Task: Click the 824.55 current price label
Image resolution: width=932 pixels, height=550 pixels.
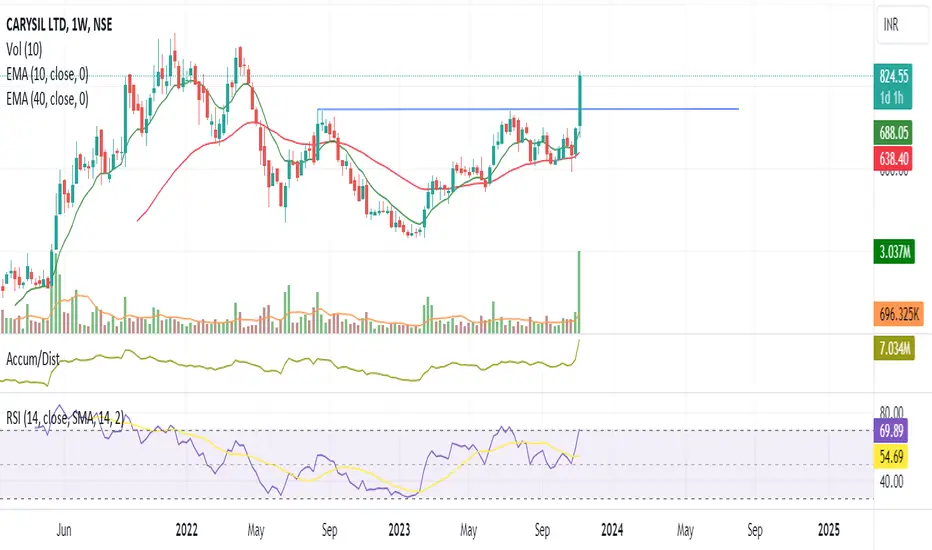Action: tap(893, 76)
